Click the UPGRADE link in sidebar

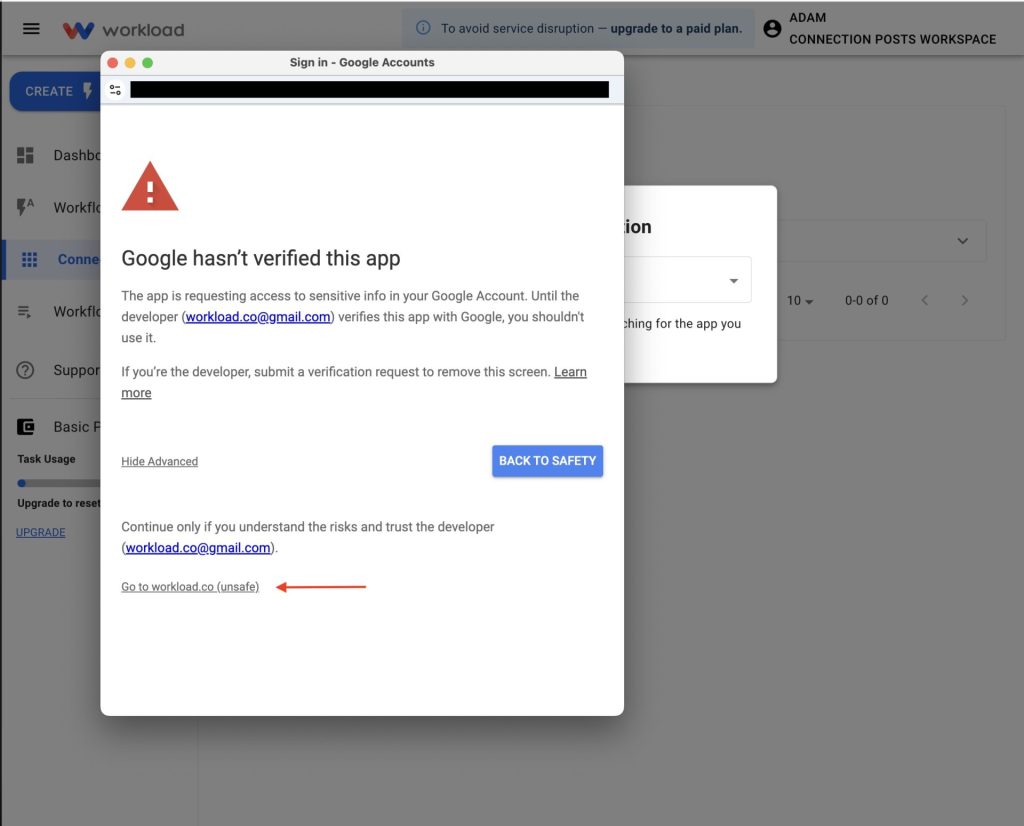[x=40, y=532]
